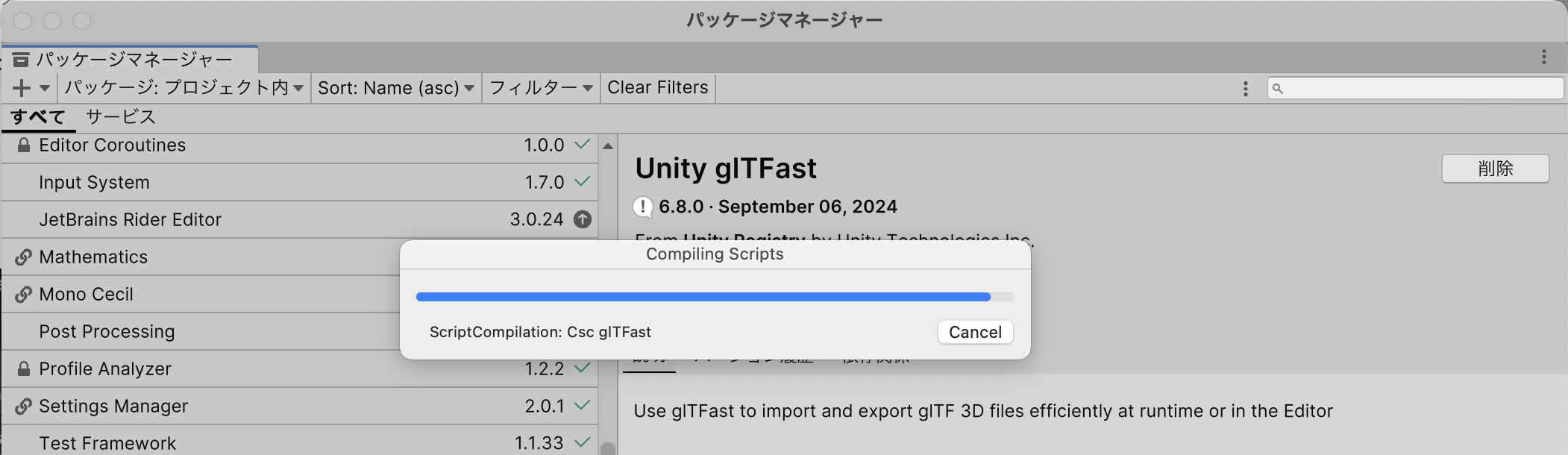
Task: Click the lock icon beside Editor Coroutines
Action: [x=23, y=145]
